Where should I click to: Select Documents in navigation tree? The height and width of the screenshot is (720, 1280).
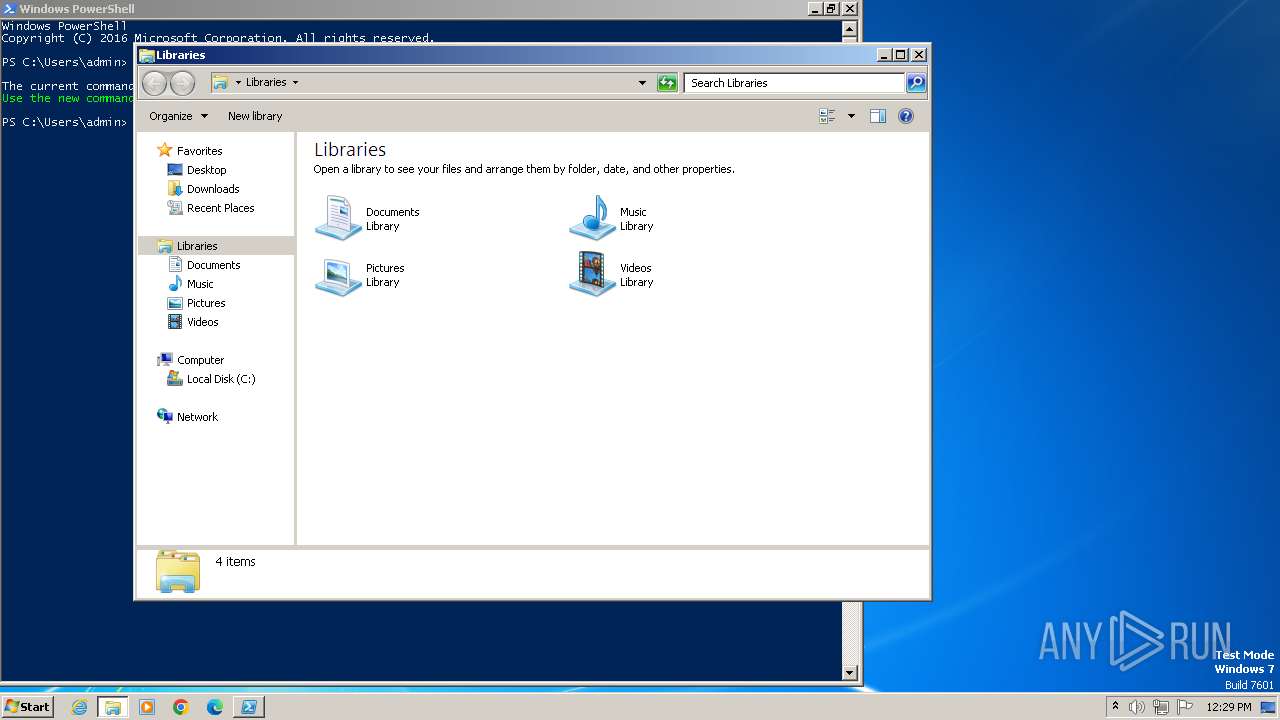[x=213, y=265]
